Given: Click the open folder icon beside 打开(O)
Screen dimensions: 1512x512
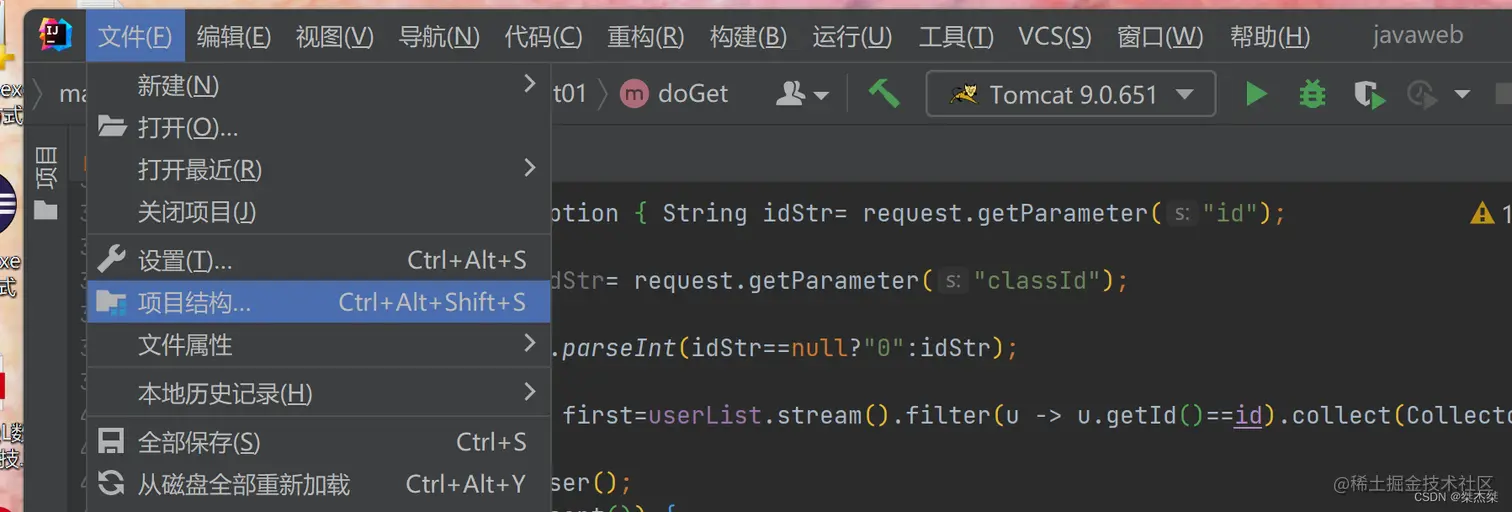Looking at the screenshot, I should coord(112,127).
